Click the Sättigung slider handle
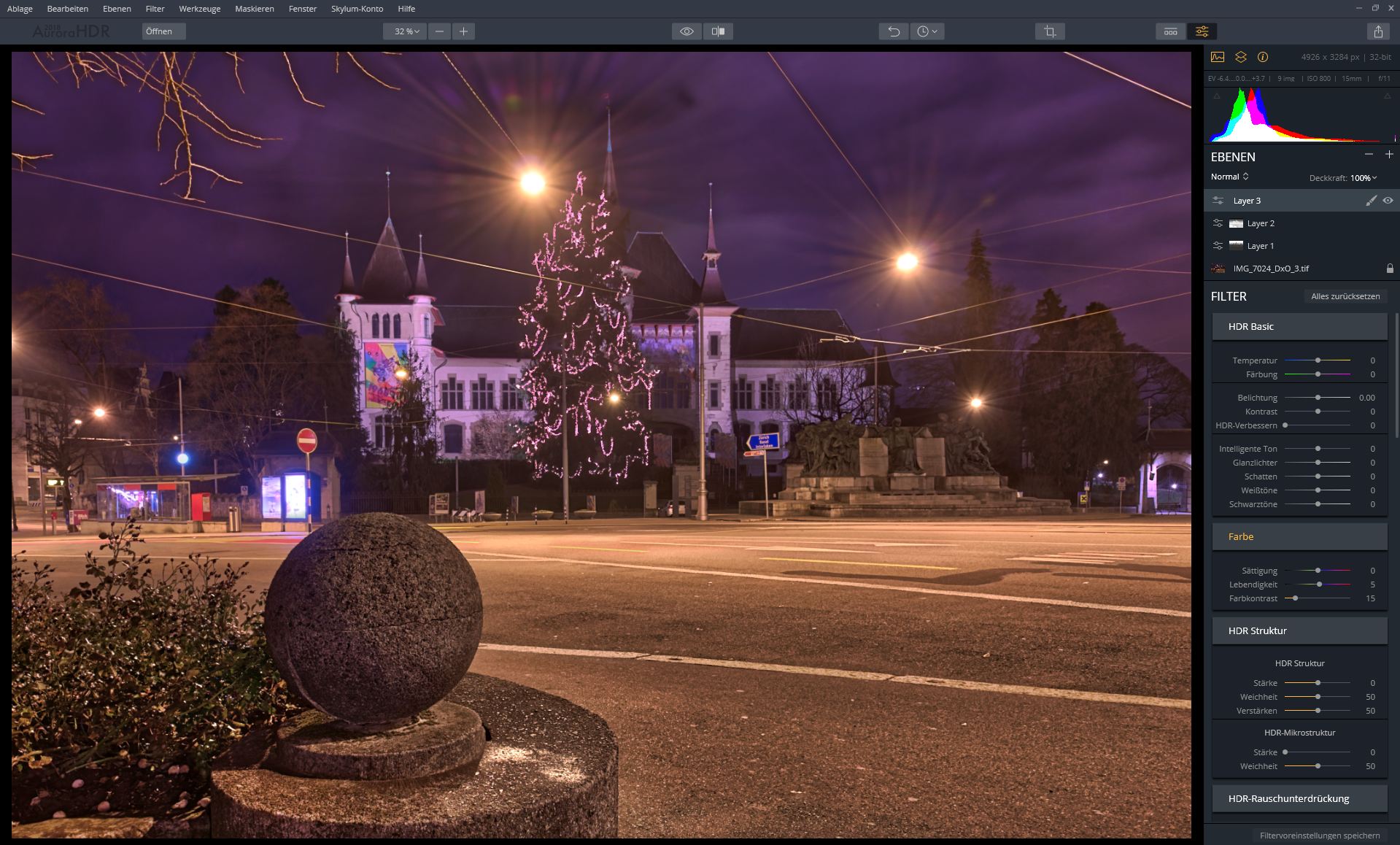1400x845 pixels. pyautogui.click(x=1318, y=571)
